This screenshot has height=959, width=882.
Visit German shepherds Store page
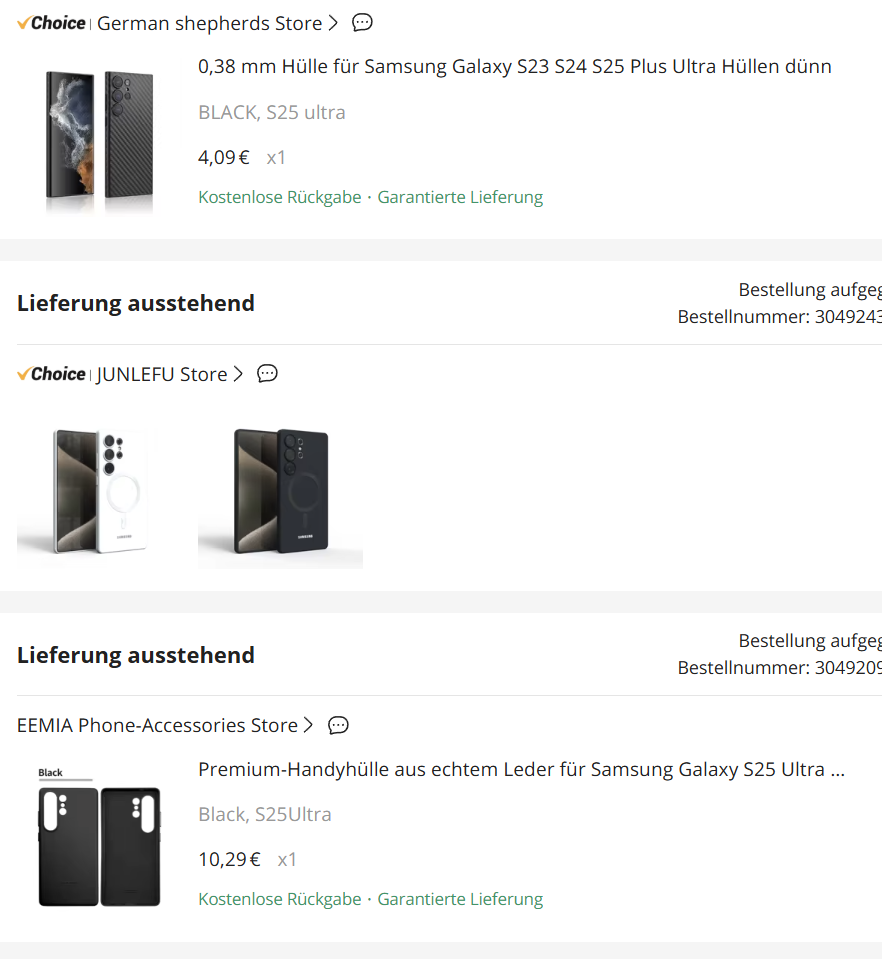point(209,23)
